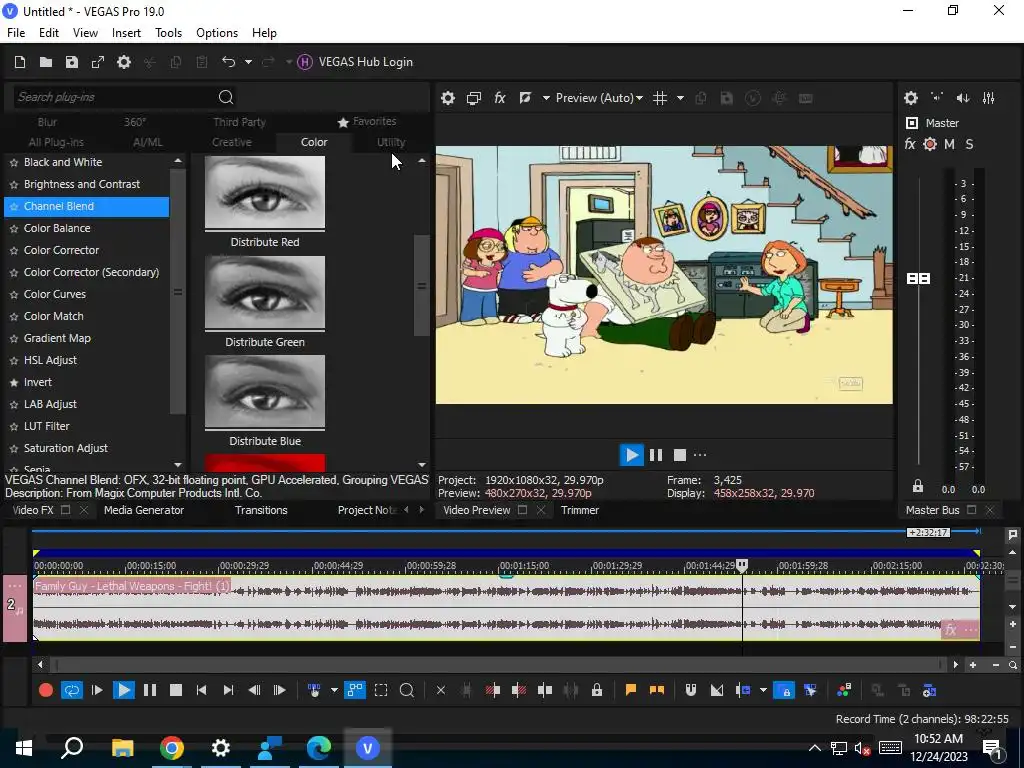Open more preview transport options ellipsis
This screenshot has height=768, width=1024.
(x=700, y=455)
